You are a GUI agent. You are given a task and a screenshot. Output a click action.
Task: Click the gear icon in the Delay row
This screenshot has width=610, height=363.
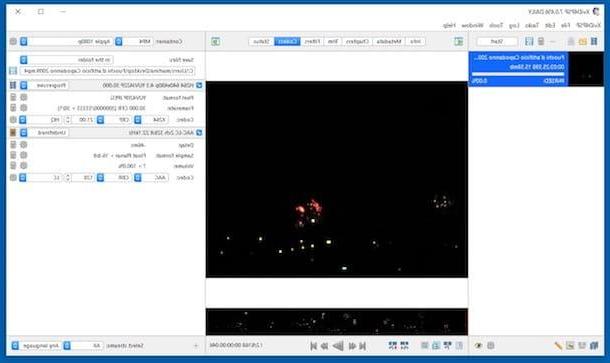23,145
